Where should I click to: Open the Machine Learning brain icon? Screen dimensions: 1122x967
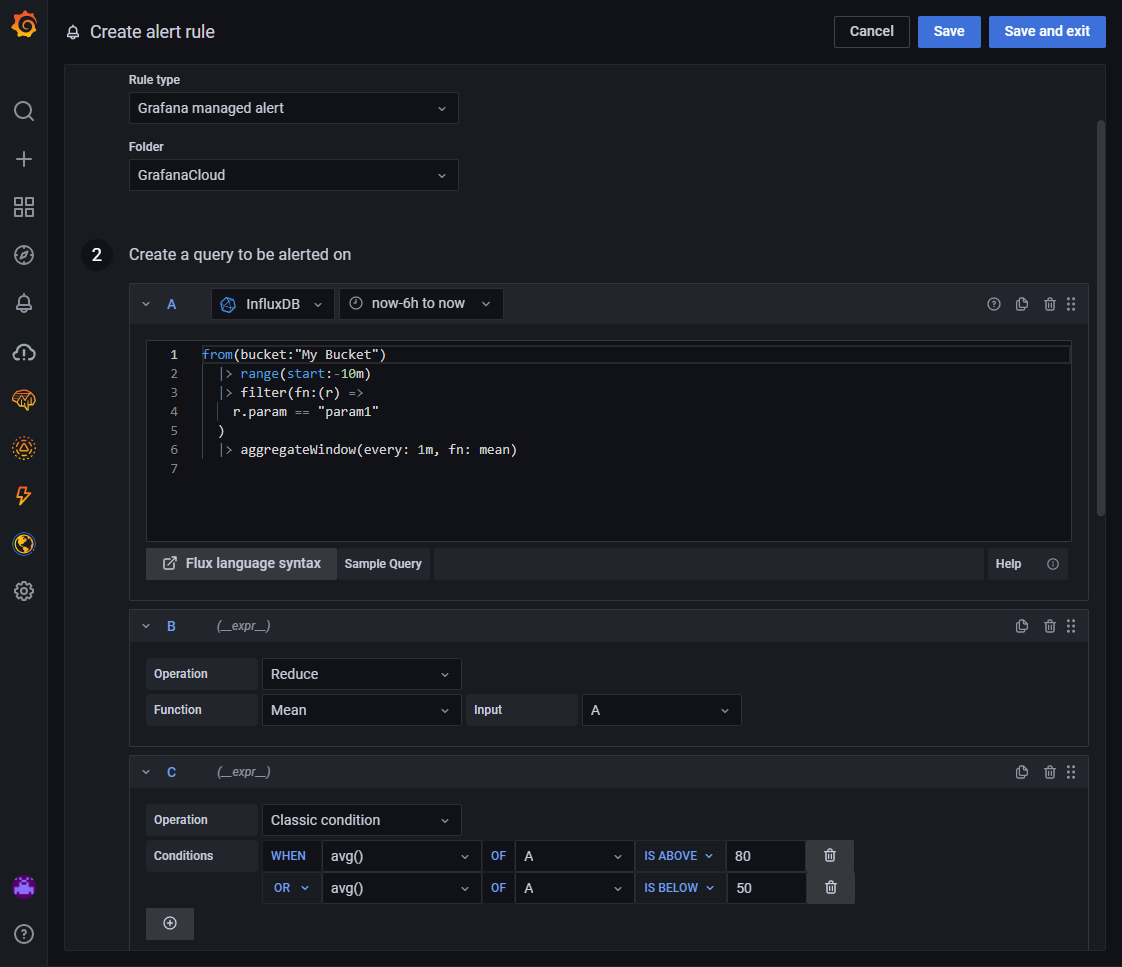pyautogui.click(x=24, y=399)
